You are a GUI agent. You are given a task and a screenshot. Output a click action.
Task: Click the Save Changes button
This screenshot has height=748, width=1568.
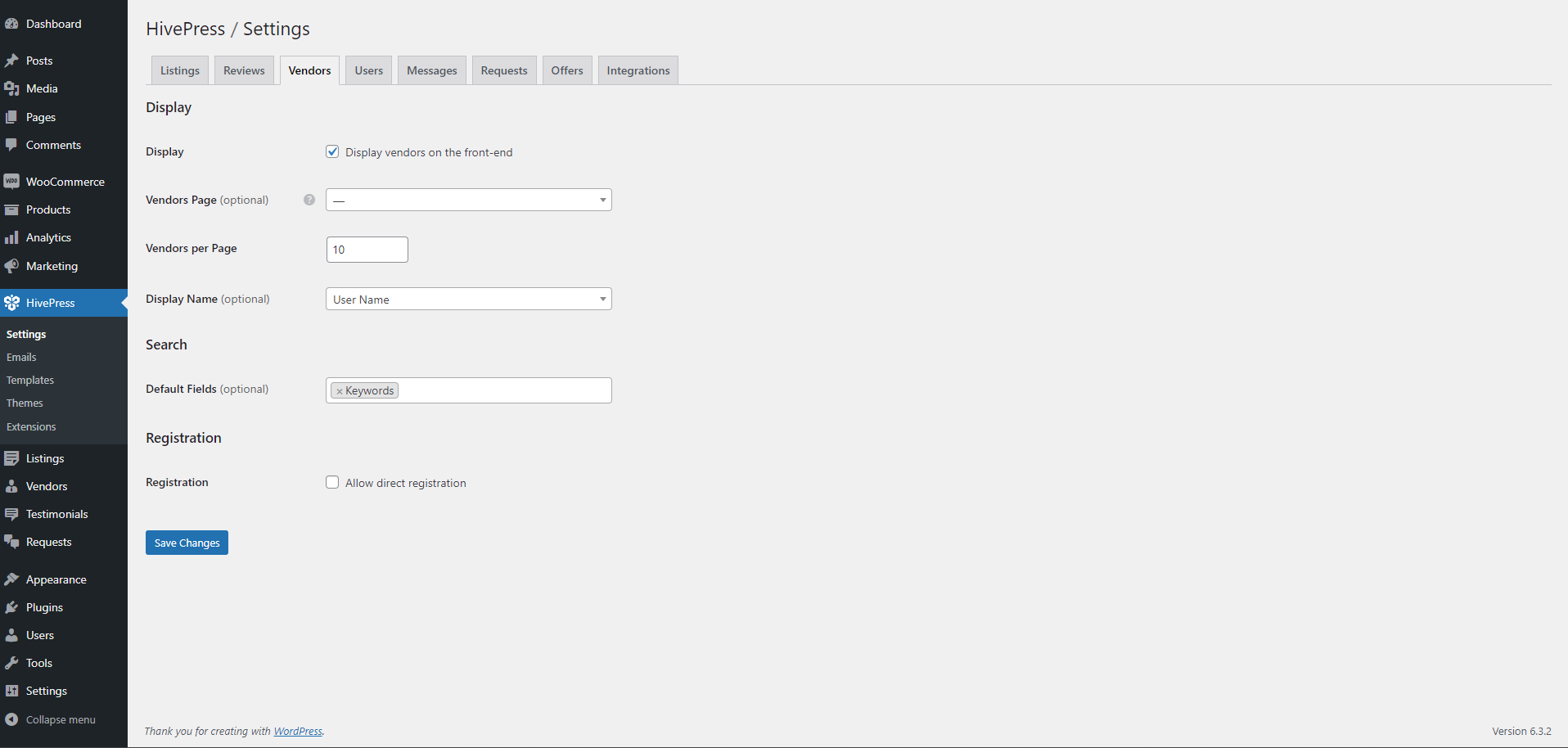[x=187, y=543]
